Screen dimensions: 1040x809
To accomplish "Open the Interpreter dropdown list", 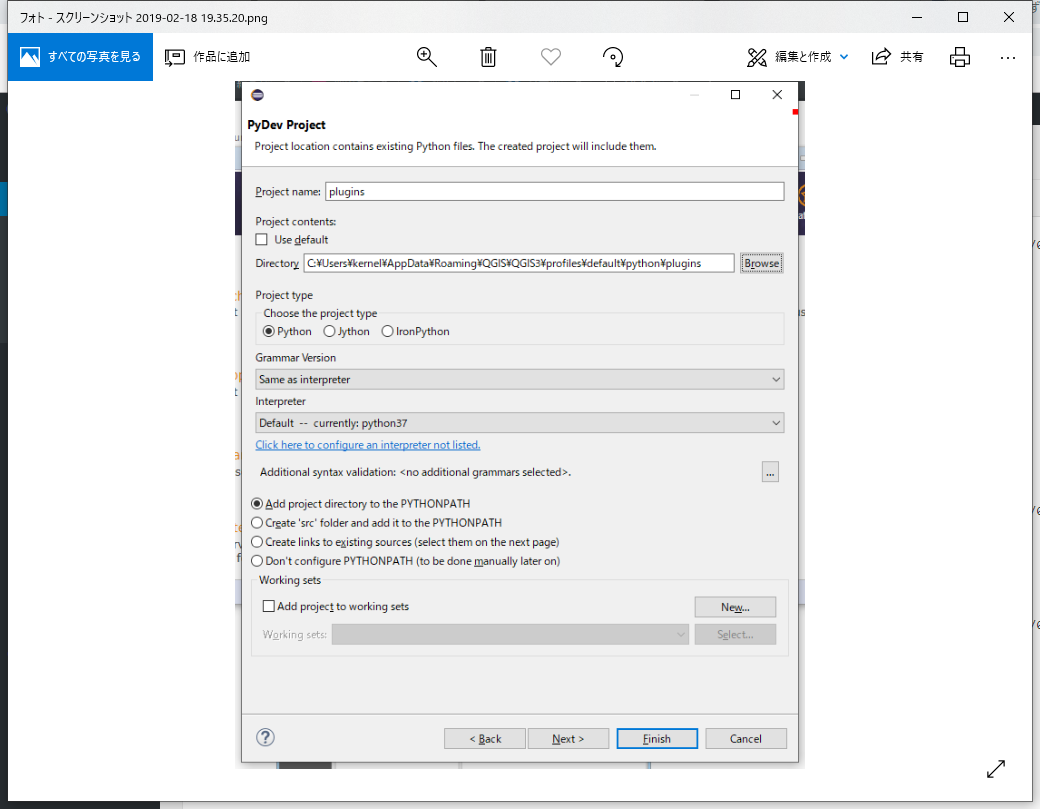I will point(519,423).
